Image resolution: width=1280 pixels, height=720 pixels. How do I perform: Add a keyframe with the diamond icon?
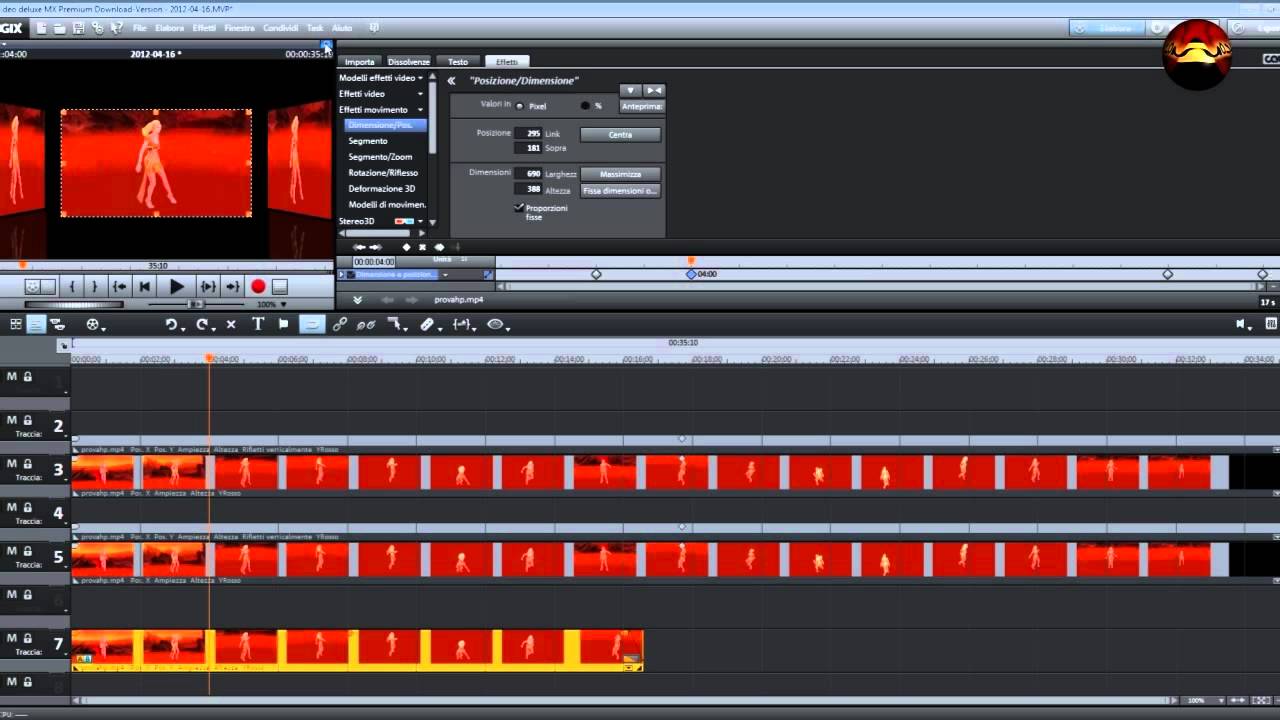pos(406,247)
